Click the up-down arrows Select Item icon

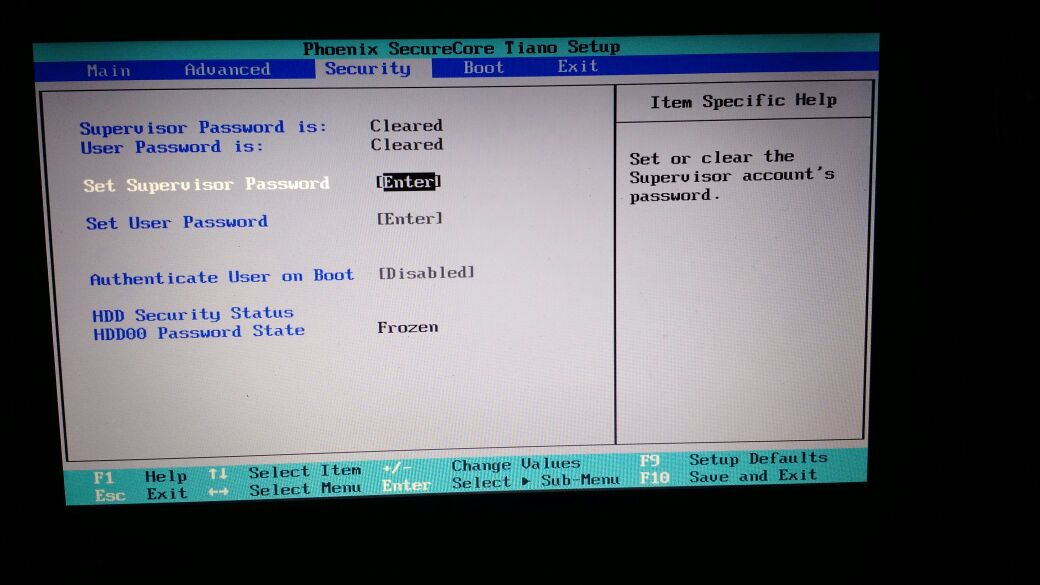point(218,474)
